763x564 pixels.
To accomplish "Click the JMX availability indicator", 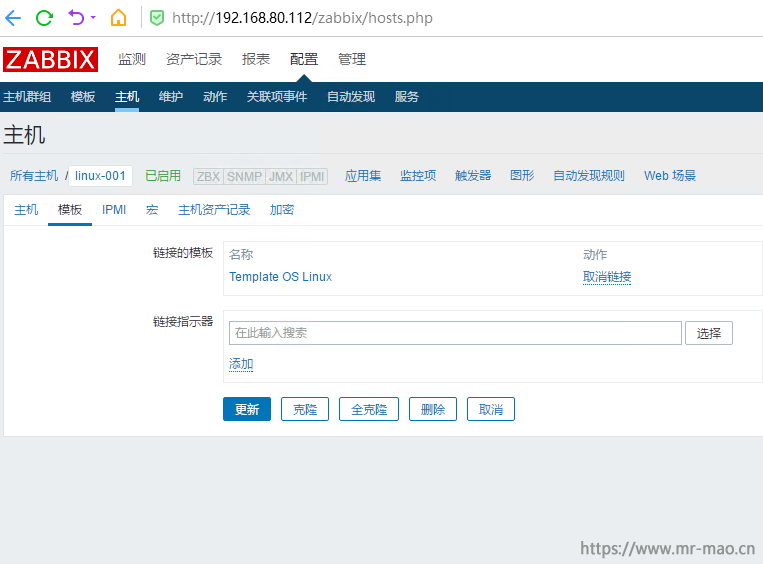I will pyautogui.click(x=281, y=176).
